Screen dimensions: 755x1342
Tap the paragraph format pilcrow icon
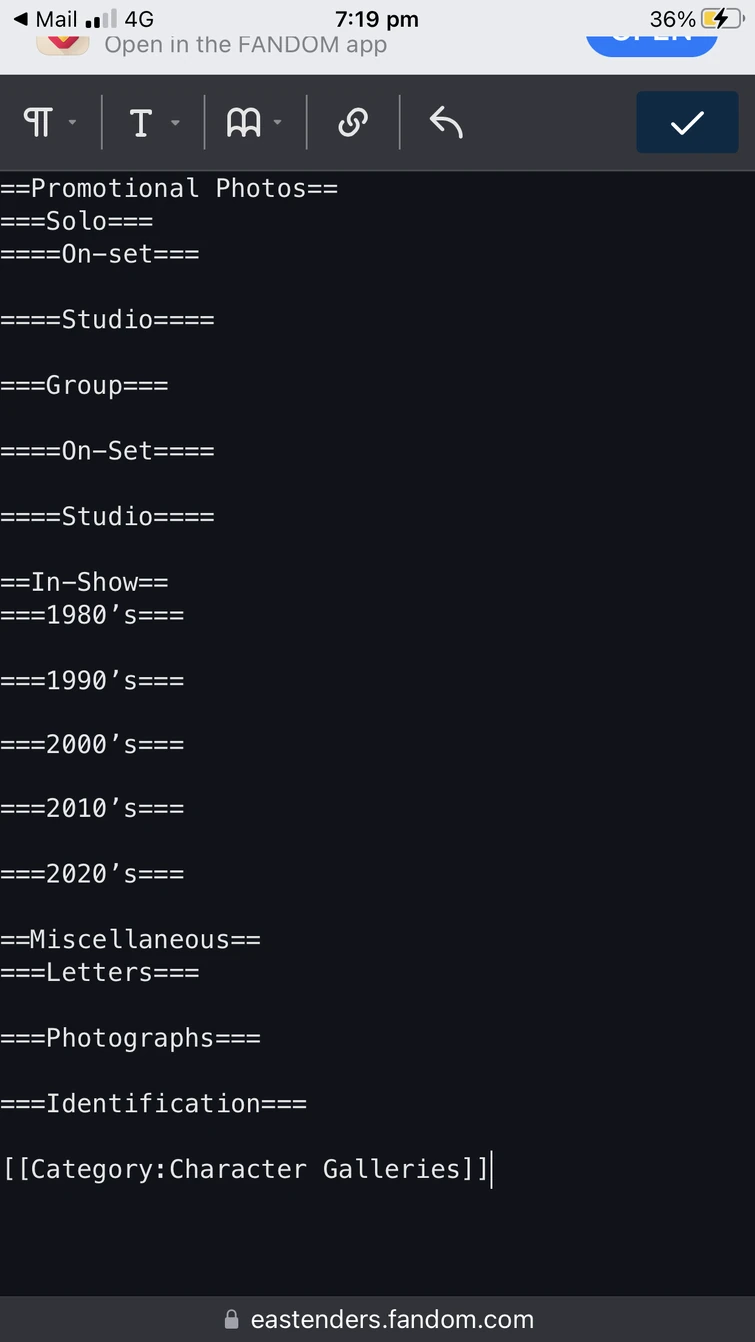(x=37, y=123)
